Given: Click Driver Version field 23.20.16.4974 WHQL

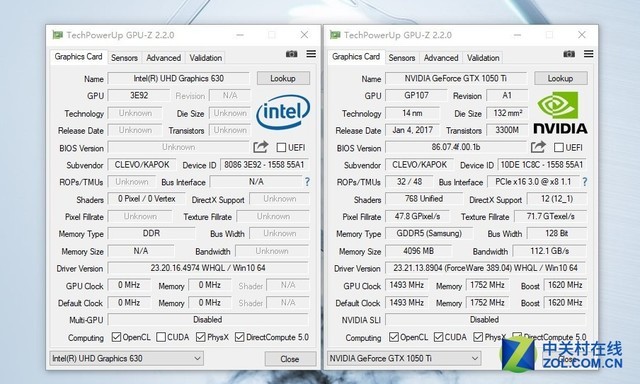Looking at the screenshot, I should click(208, 268).
